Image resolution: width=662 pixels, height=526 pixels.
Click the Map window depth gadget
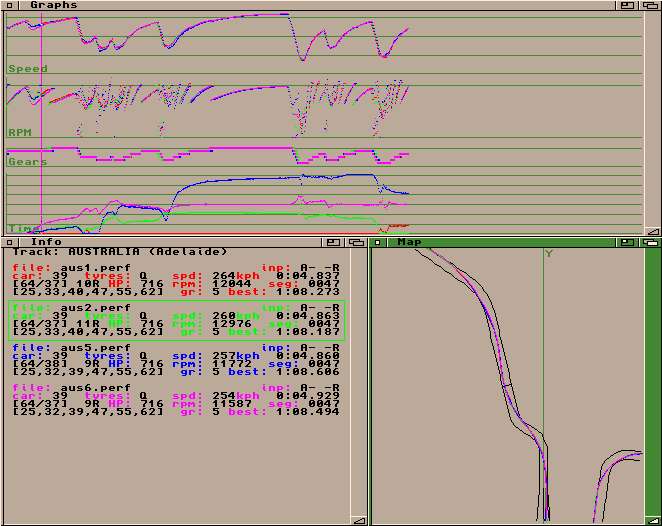point(651,242)
